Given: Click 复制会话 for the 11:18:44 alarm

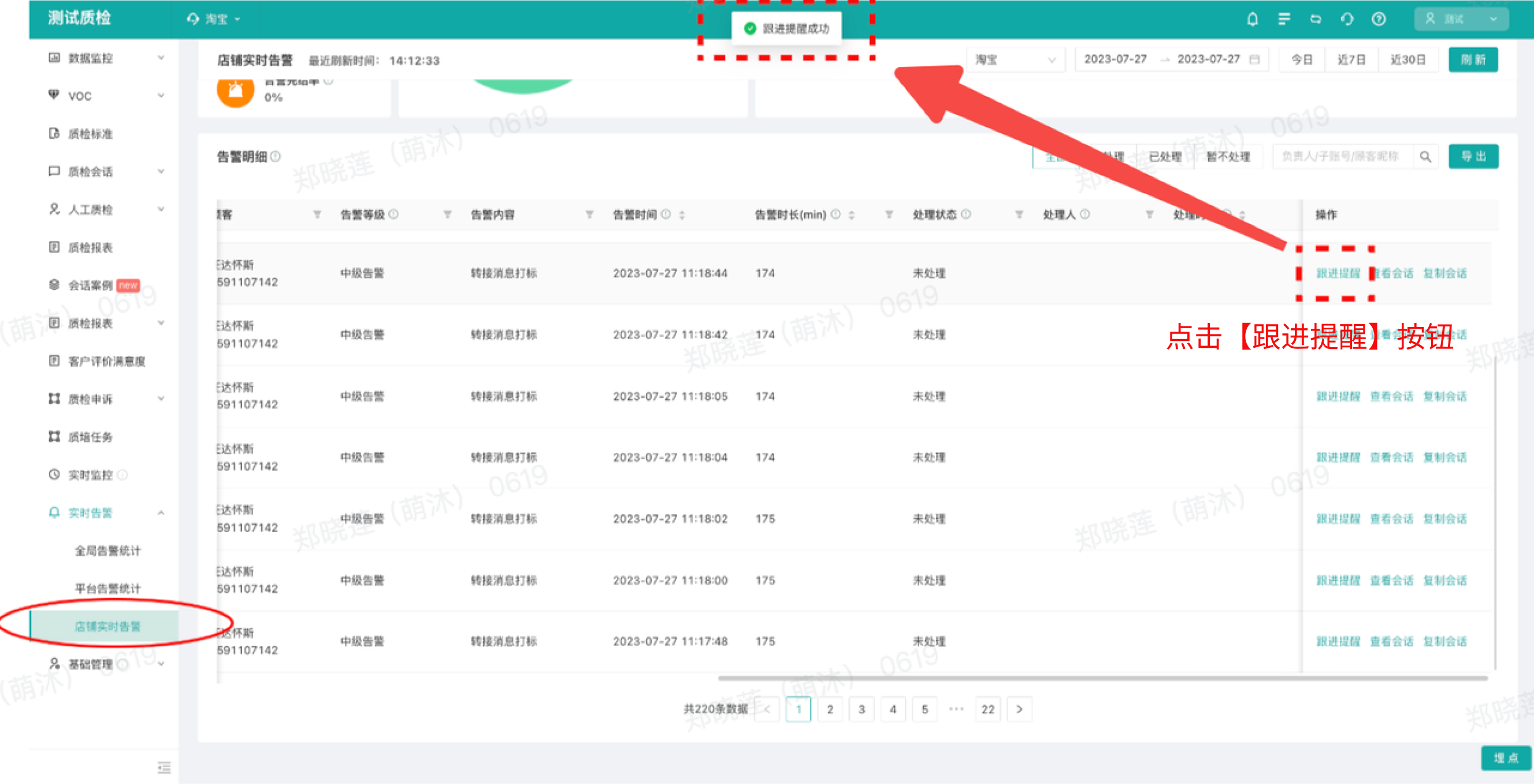Looking at the screenshot, I should point(1444,273).
